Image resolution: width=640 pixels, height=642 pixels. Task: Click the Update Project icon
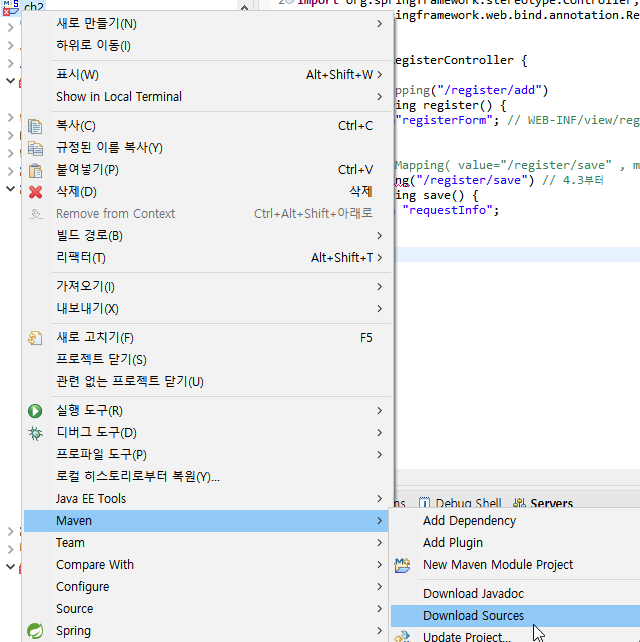coord(402,636)
